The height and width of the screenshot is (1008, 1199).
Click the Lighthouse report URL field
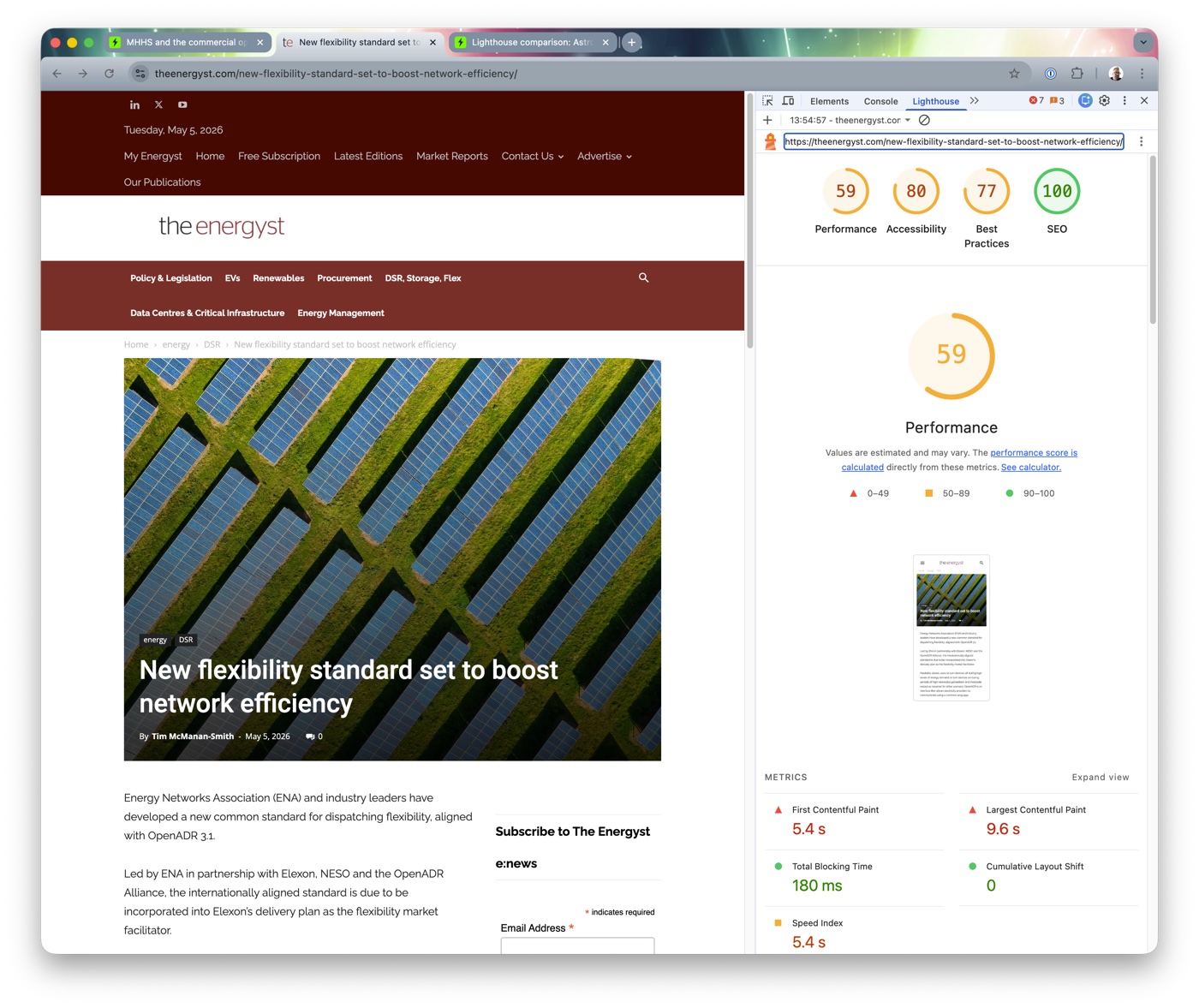point(954,141)
